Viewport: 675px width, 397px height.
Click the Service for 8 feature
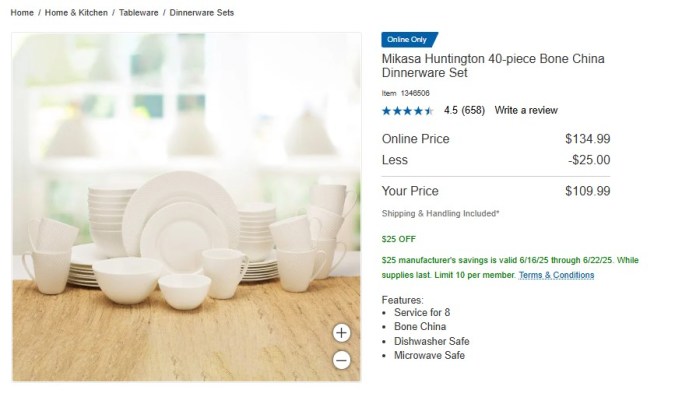pos(422,312)
